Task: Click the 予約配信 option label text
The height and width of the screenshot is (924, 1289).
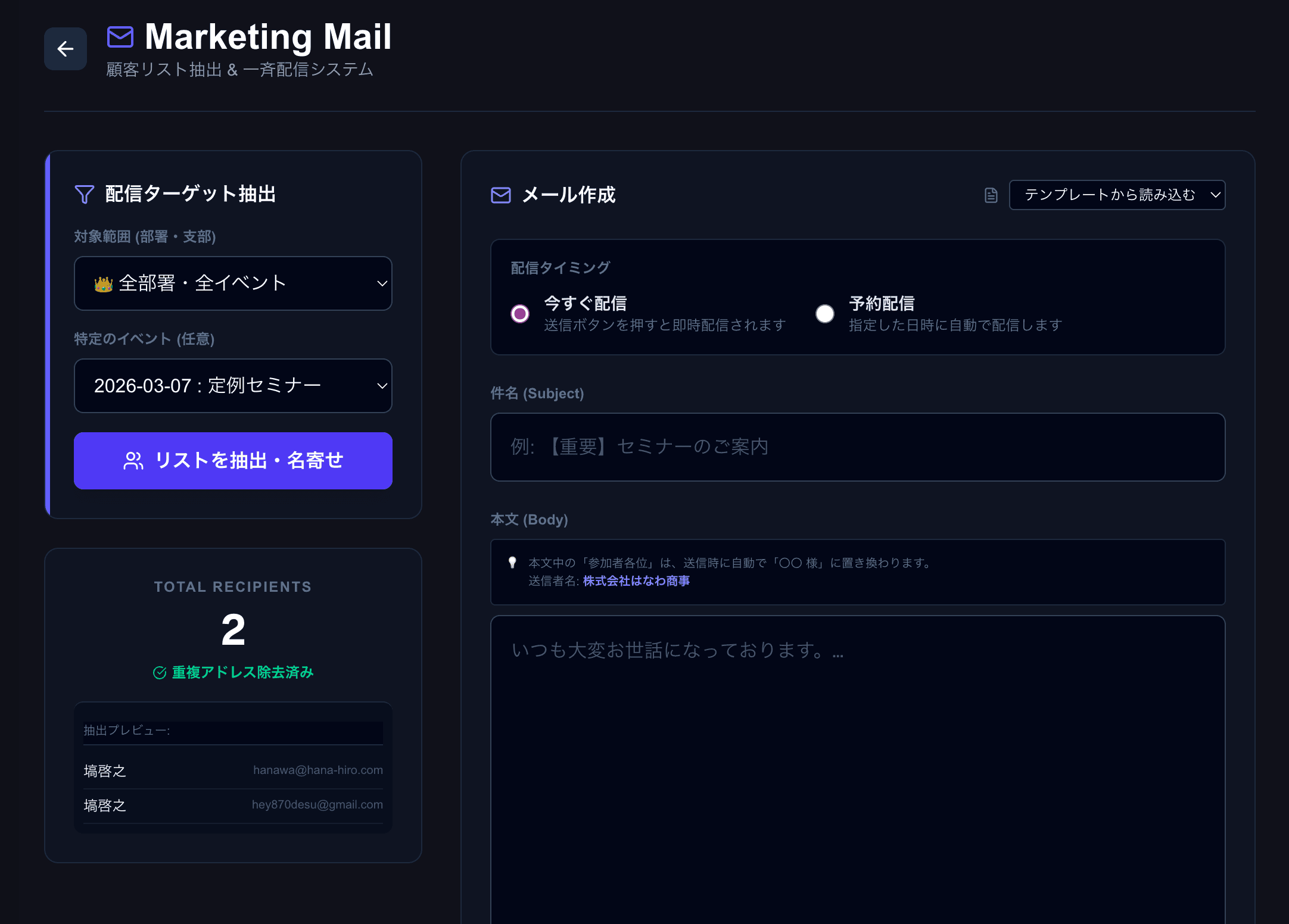Action: [882, 304]
